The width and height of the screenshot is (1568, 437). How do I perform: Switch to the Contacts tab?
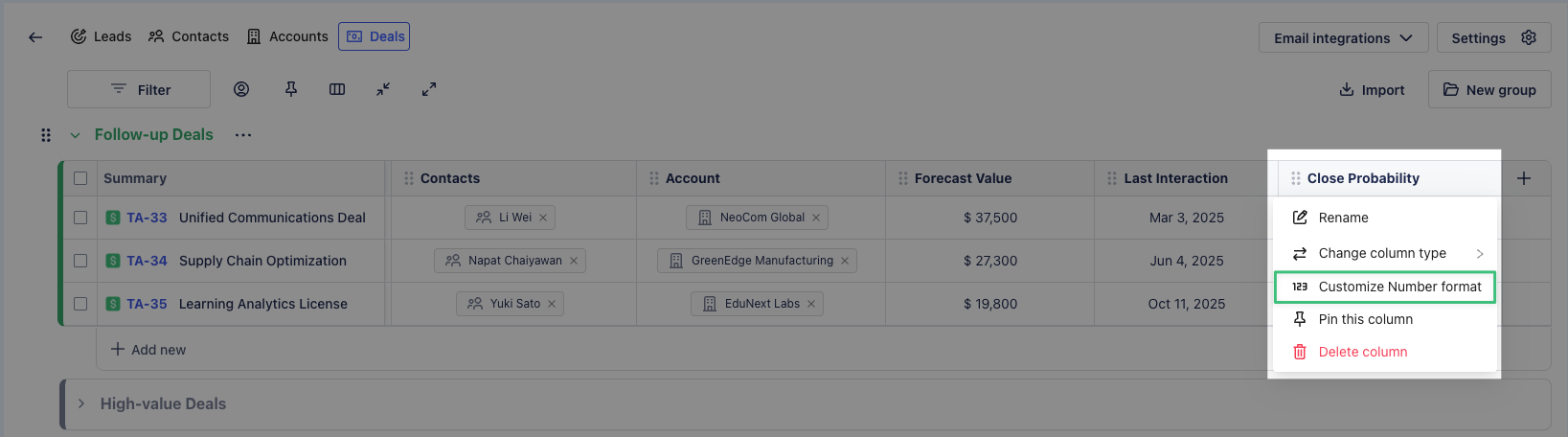pyautogui.click(x=189, y=36)
